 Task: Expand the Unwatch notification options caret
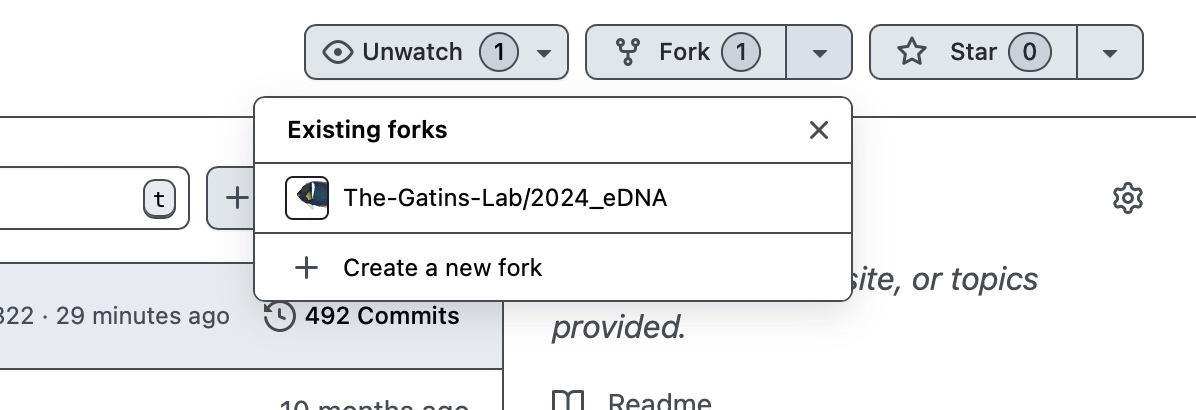pos(544,52)
